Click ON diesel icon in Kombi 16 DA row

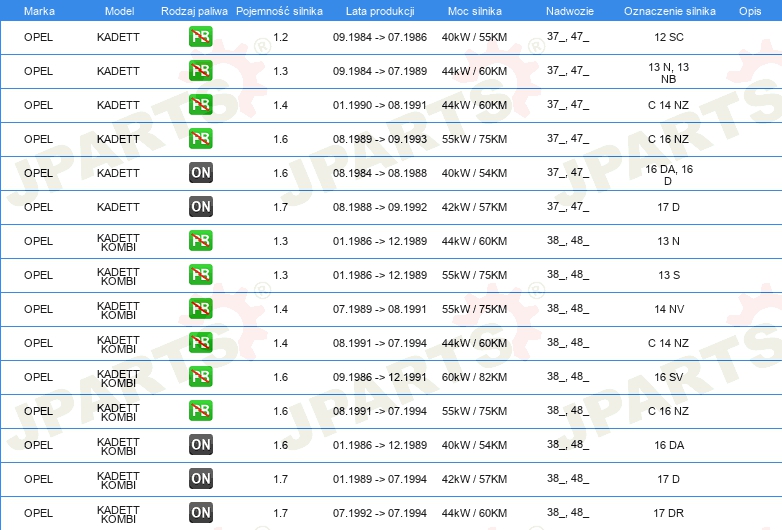click(x=200, y=444)
